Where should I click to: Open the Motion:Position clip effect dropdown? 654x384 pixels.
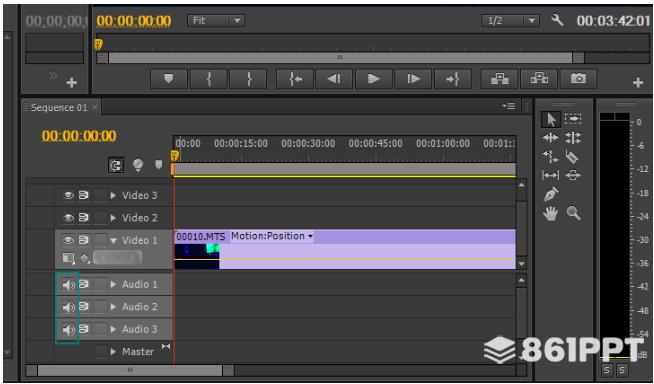(272, 236)
